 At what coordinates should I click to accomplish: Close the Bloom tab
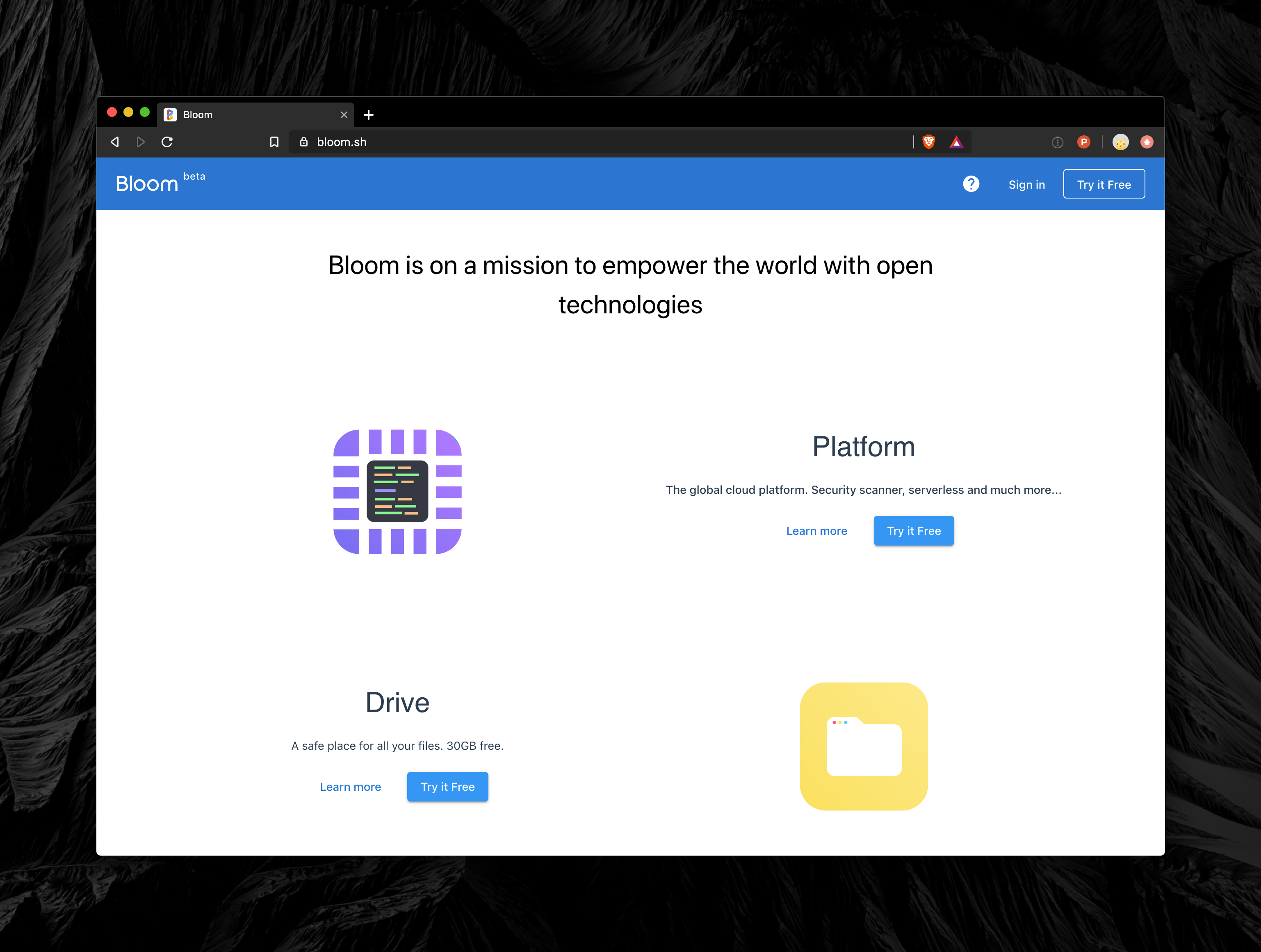(x=344, y=115)
